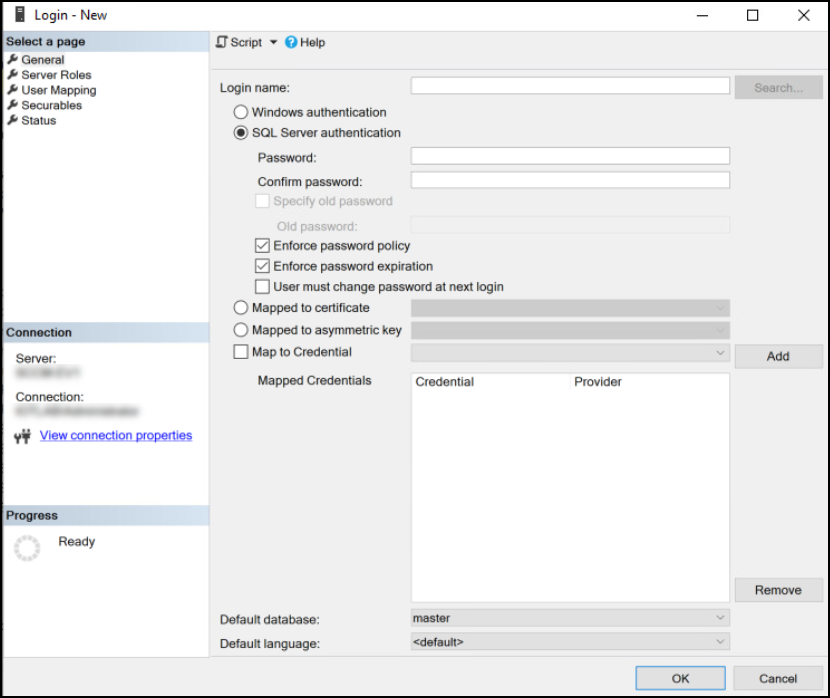Click the Login name input field
The height and width of the screenshot is (698, 830).
[570, 86]
